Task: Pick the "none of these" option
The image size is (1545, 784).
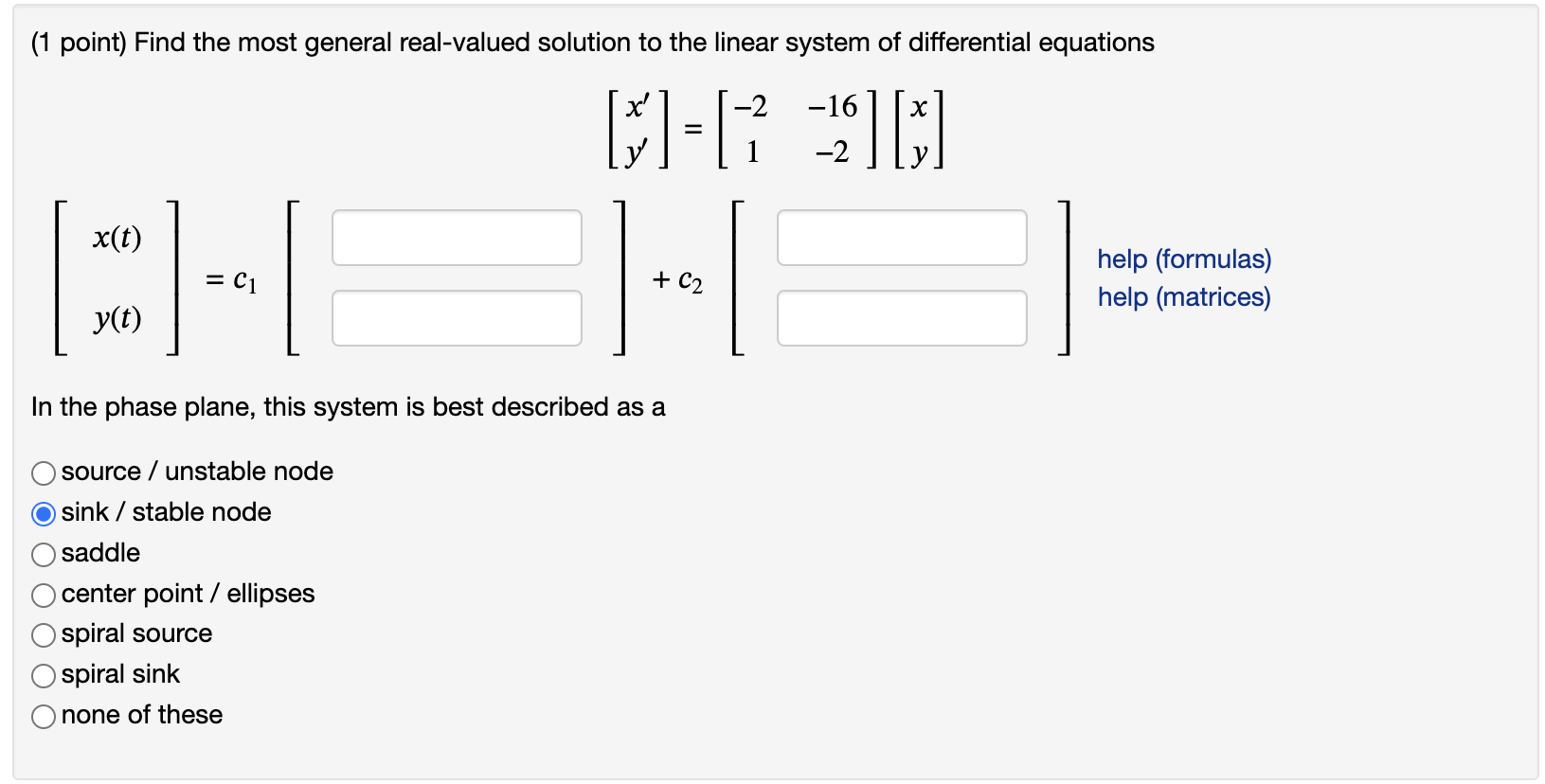Action: click(43, 716)
